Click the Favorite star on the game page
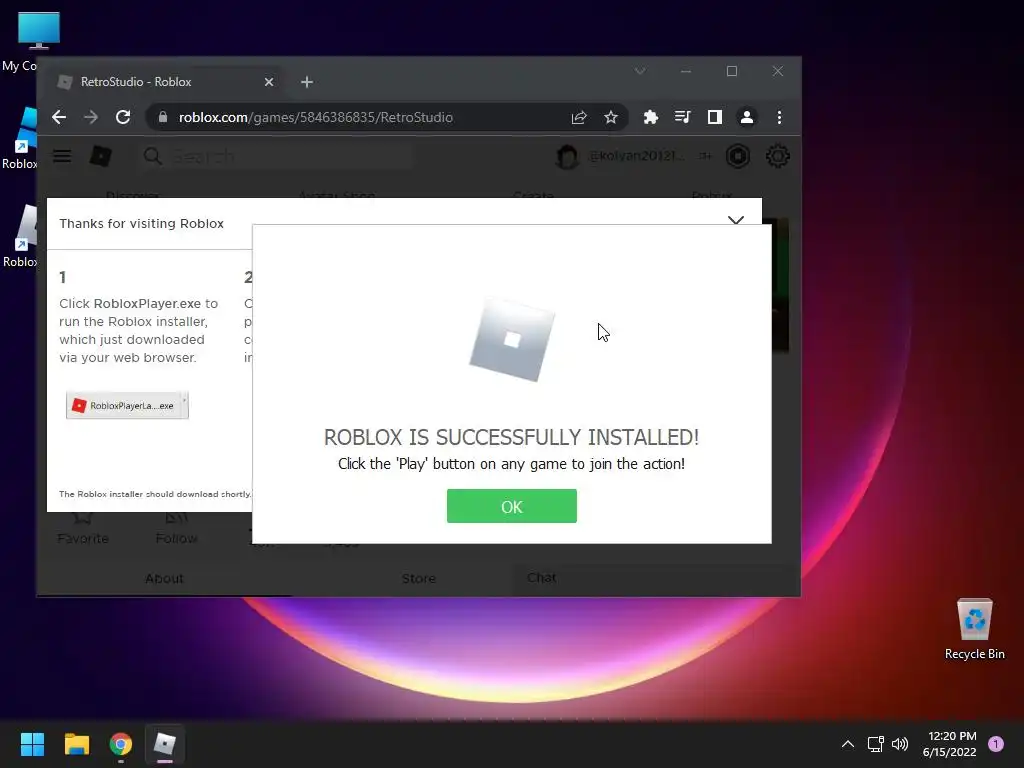1024x768 pixels. pyautogui.click(x=83, y=528)
